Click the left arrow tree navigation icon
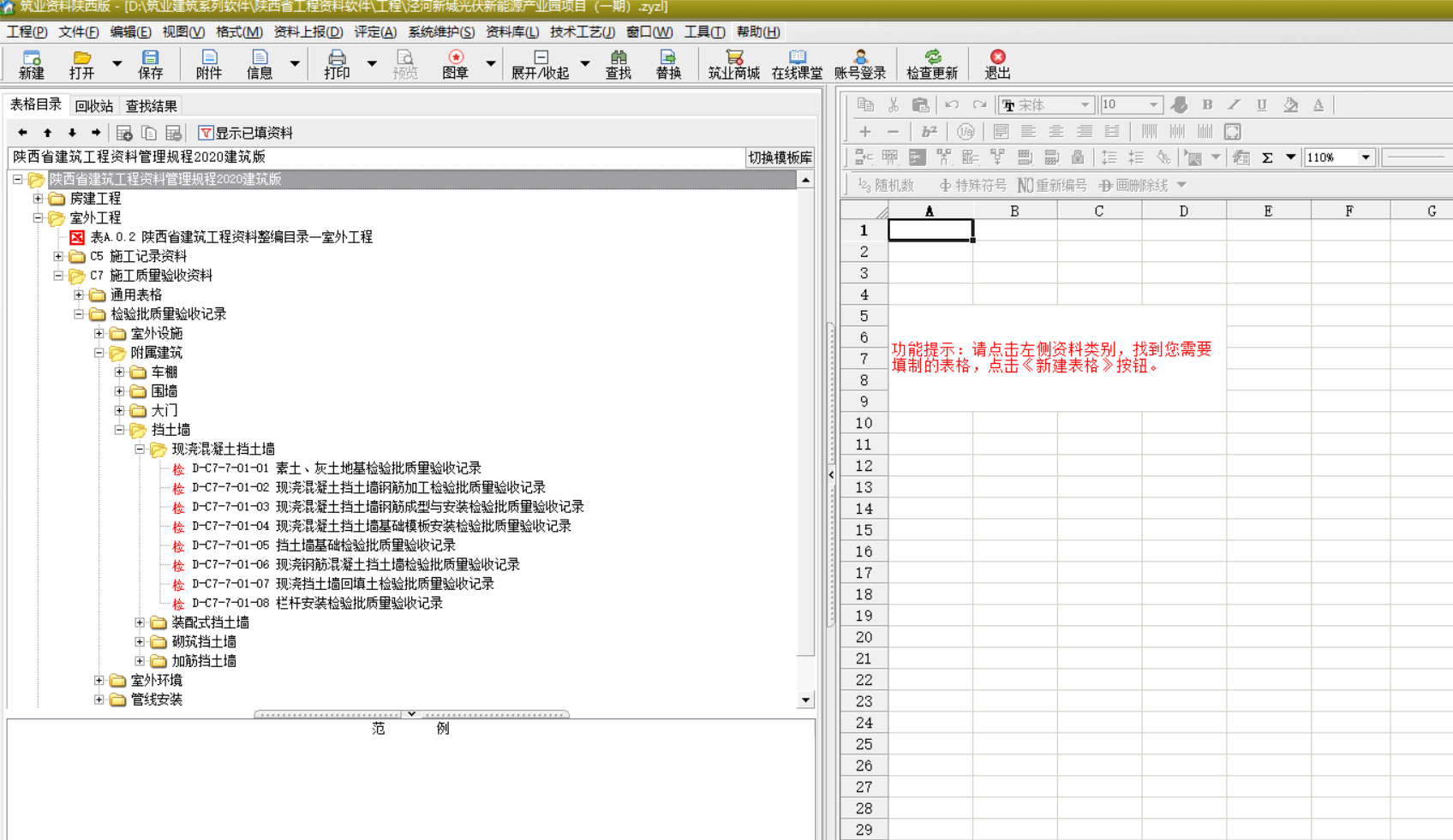Image resolution: width=1453 pixels, height=840 pixels. pos(23,133)
